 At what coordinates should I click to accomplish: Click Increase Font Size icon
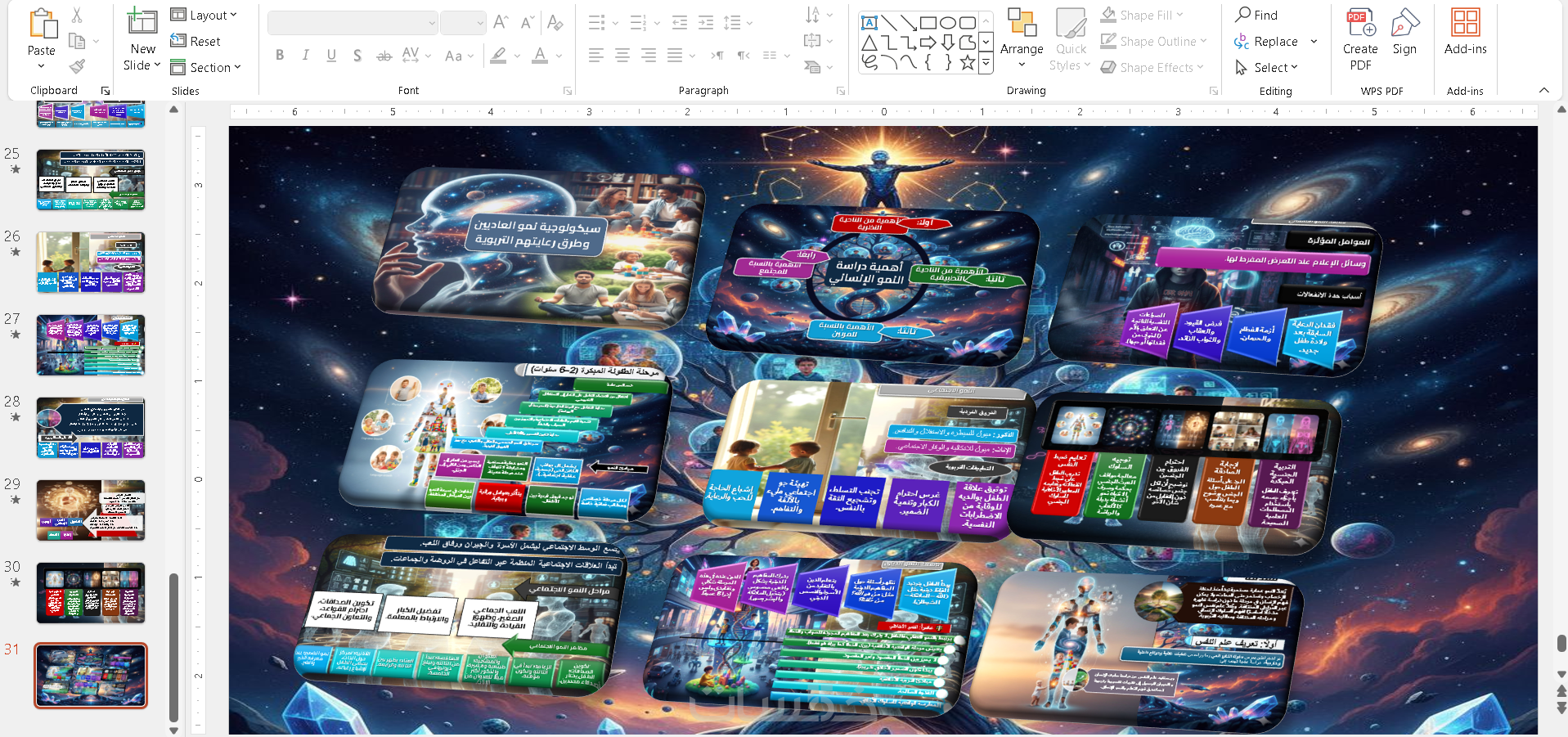tap(501, 22)
